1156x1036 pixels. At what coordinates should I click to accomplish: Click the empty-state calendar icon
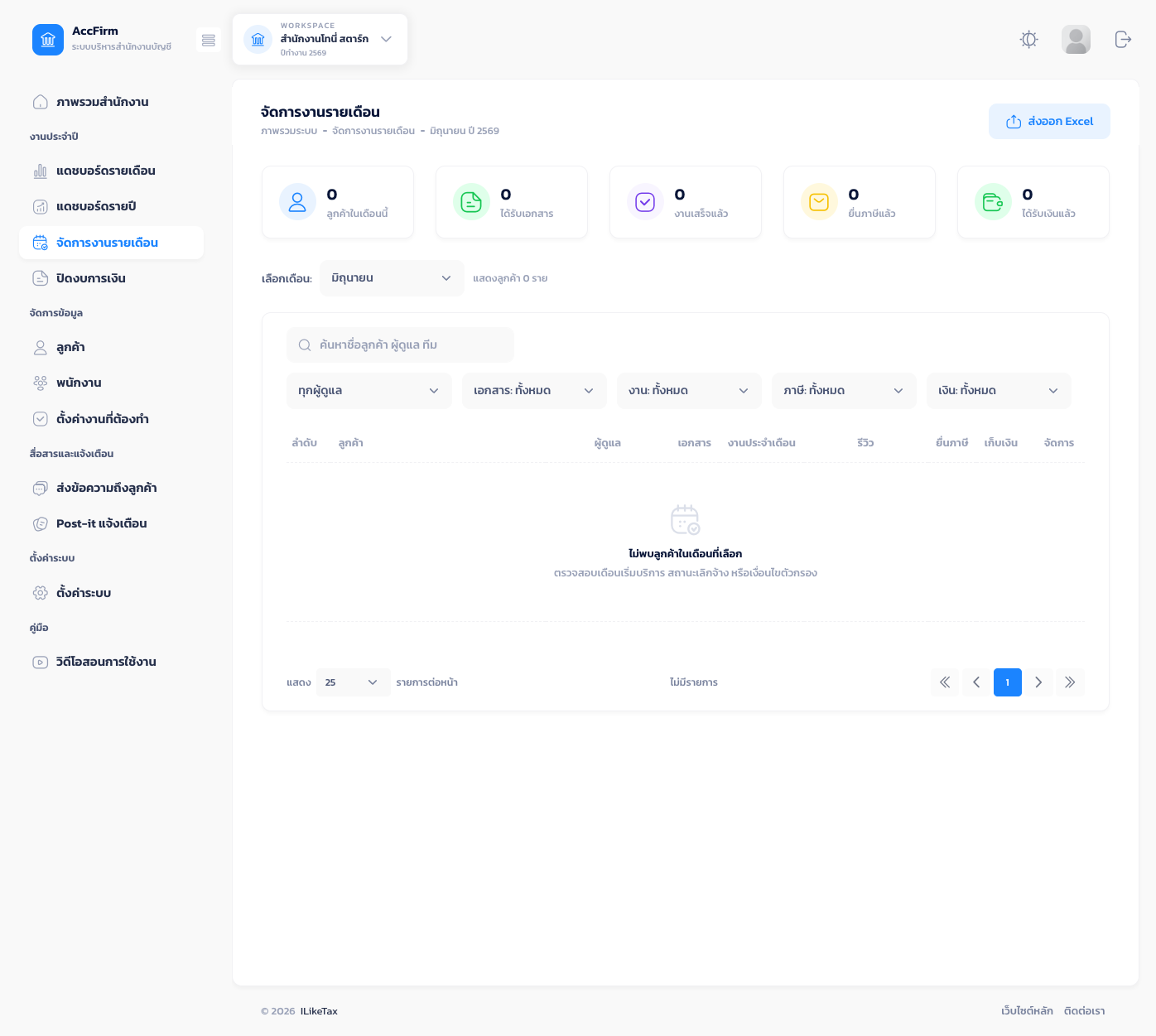685,519
